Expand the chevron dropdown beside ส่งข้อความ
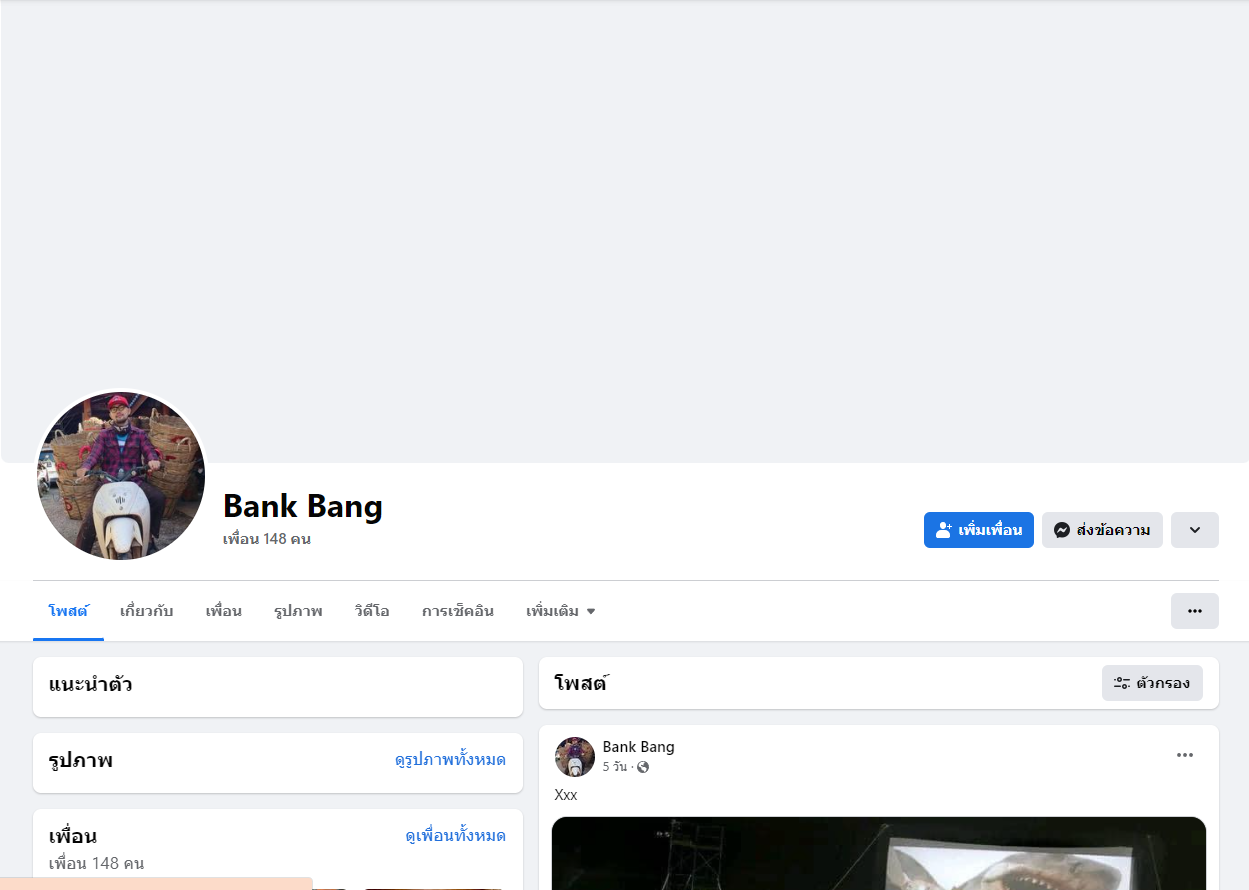Viewport: 1249px width, 890px height. pos(1195,530)
